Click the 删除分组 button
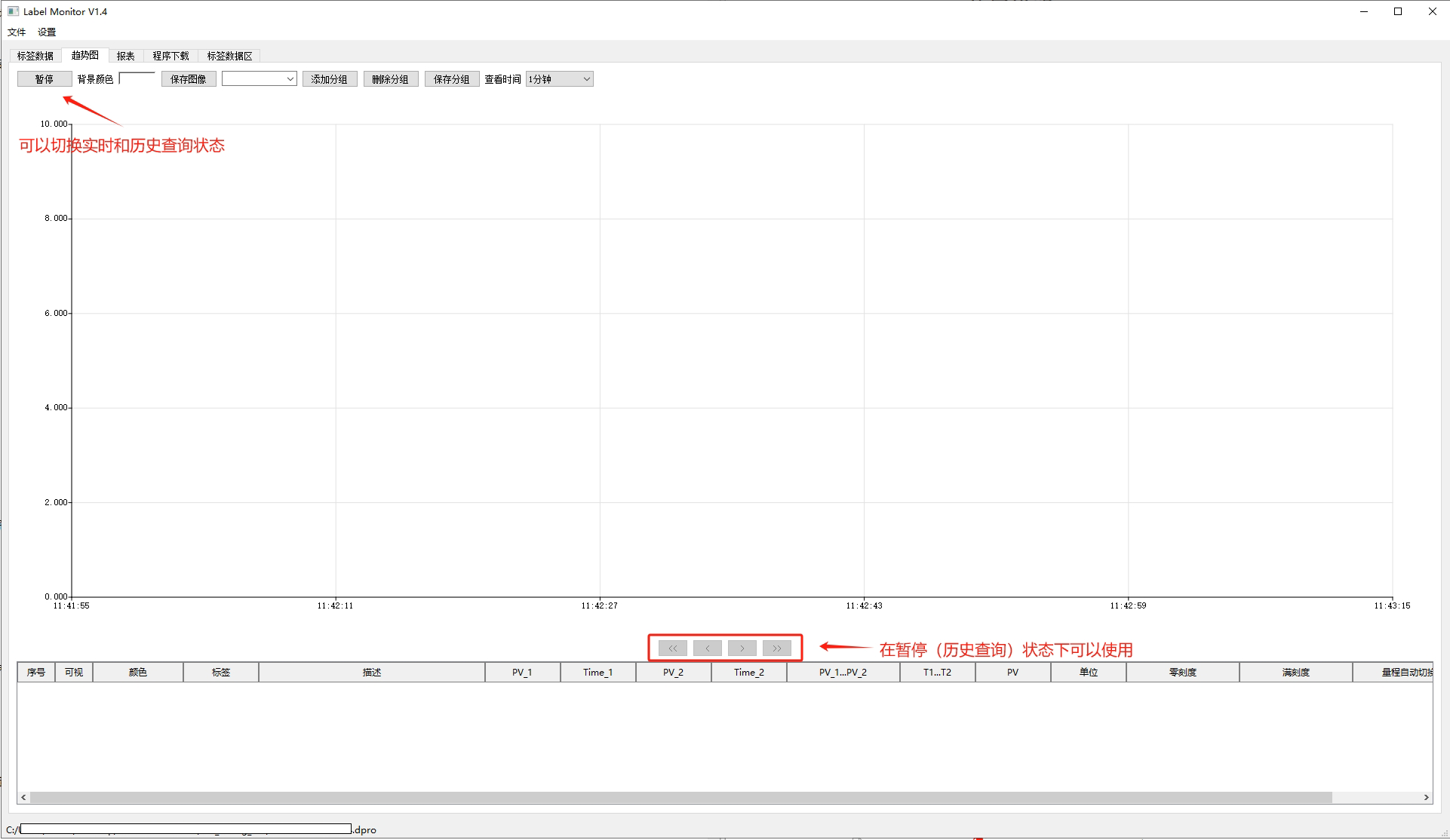Image resolution: width=1450 pixels, height=840 pixels. (391, 79)
